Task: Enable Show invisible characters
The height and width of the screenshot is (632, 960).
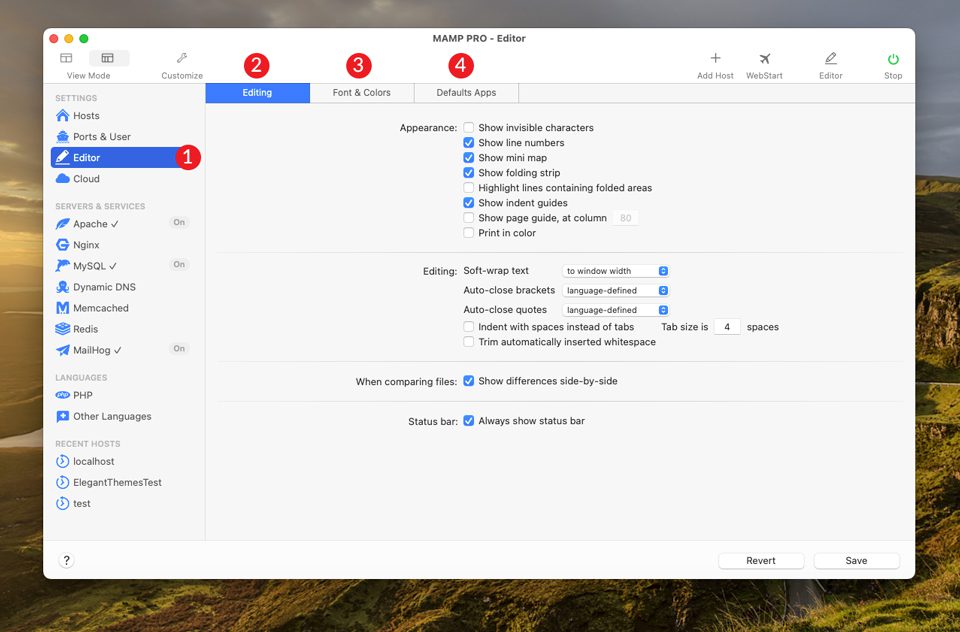Action: coord(469,127)
